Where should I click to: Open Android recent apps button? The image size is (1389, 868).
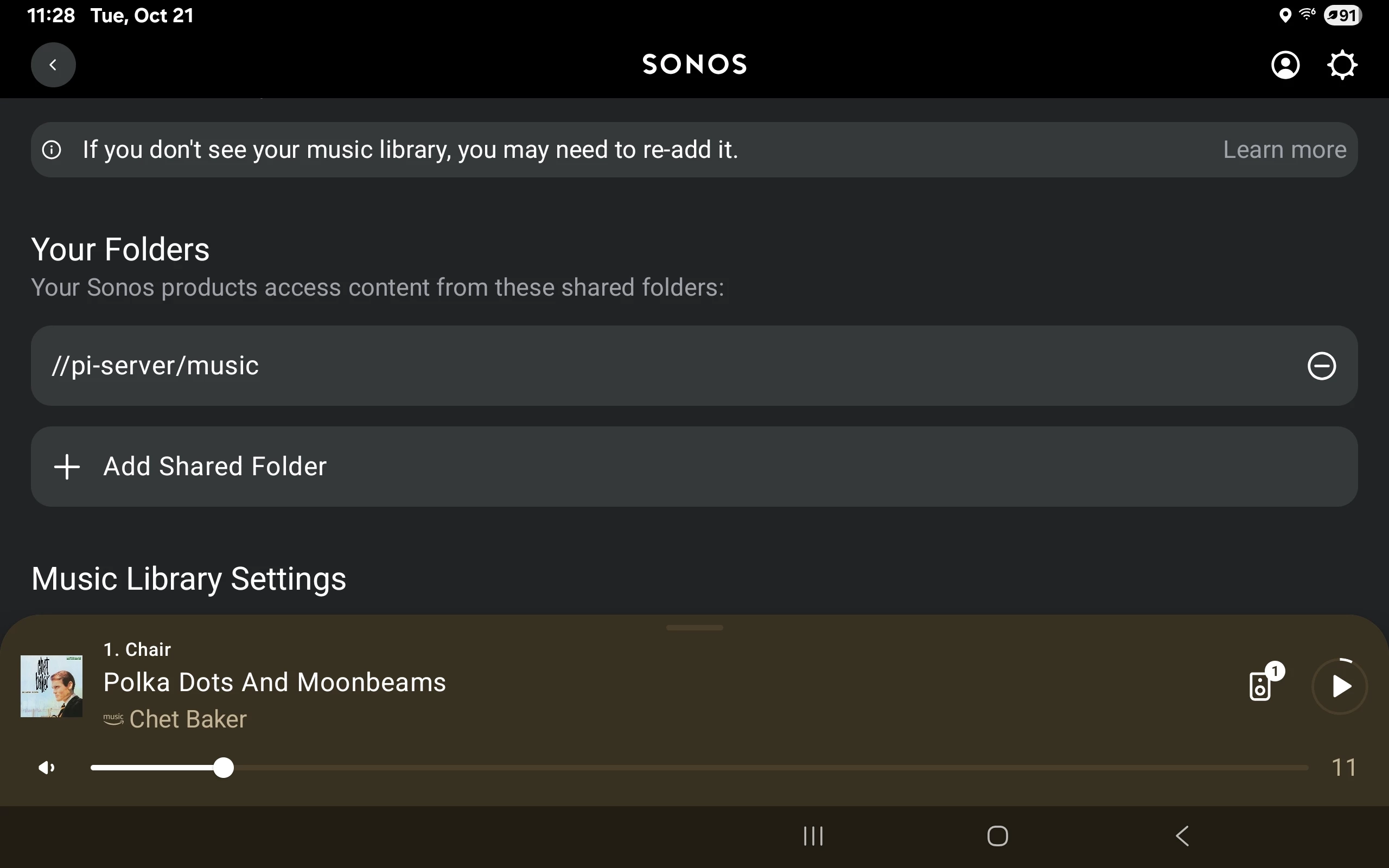(813, 836)
